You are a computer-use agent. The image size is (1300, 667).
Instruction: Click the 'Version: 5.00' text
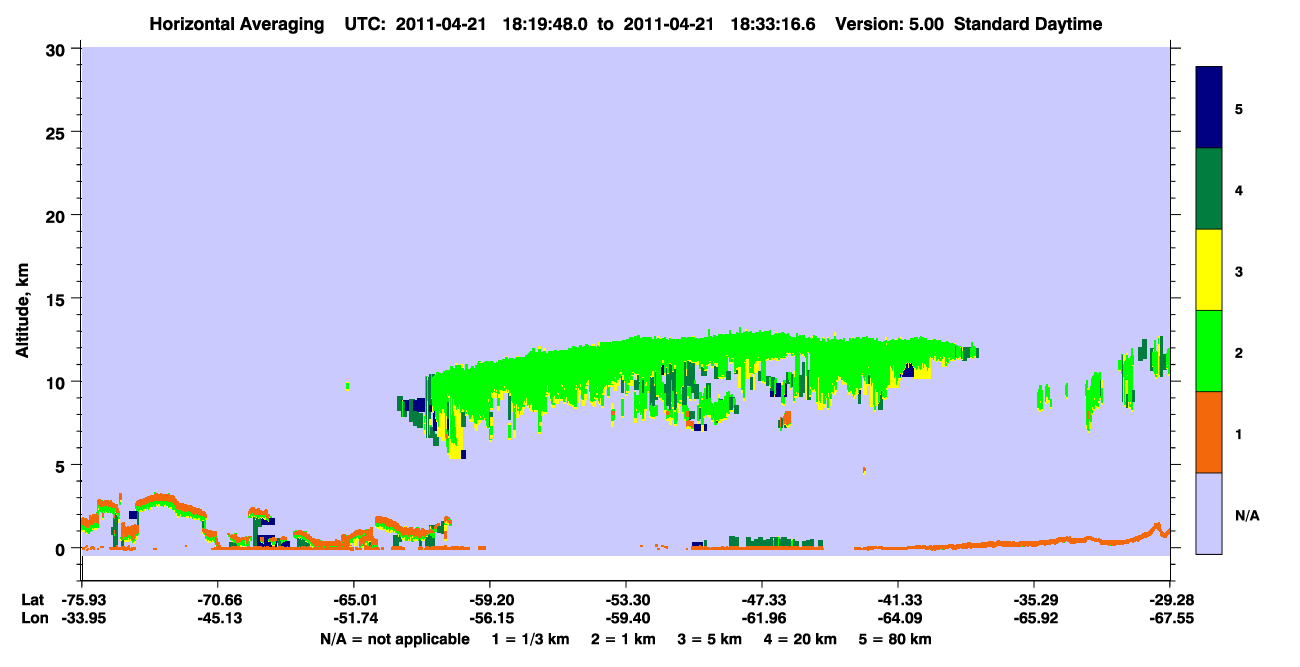[x=888, y=24]
